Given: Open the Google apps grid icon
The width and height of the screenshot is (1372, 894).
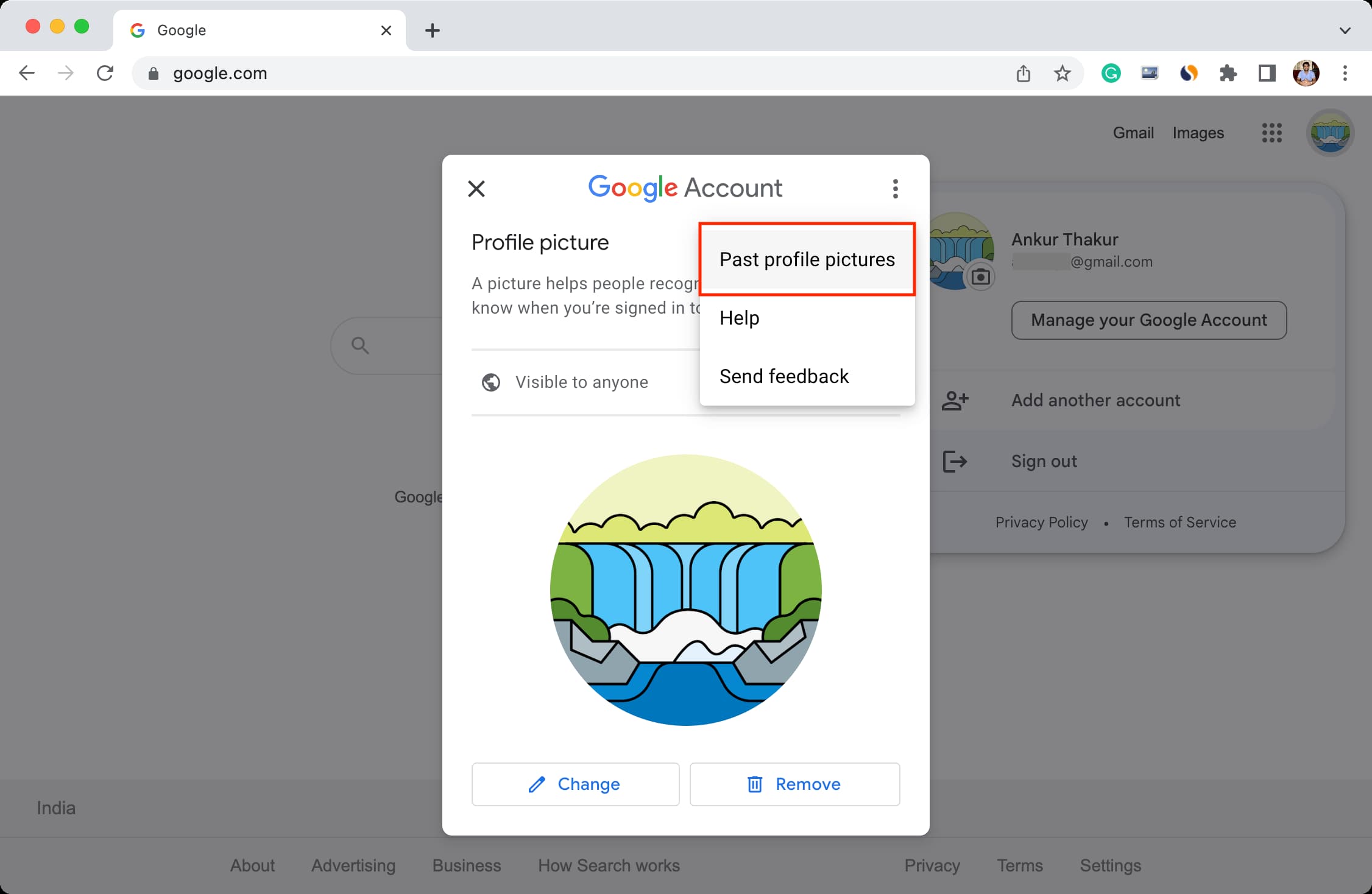Looking at the screenshot, I should coord(1272,133).
